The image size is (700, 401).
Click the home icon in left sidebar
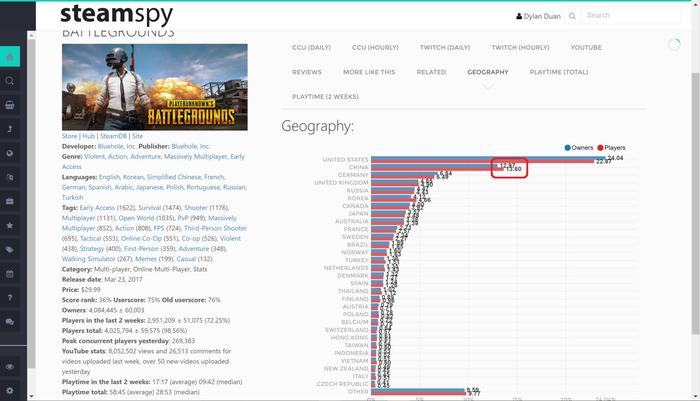[x=10, y=57]
